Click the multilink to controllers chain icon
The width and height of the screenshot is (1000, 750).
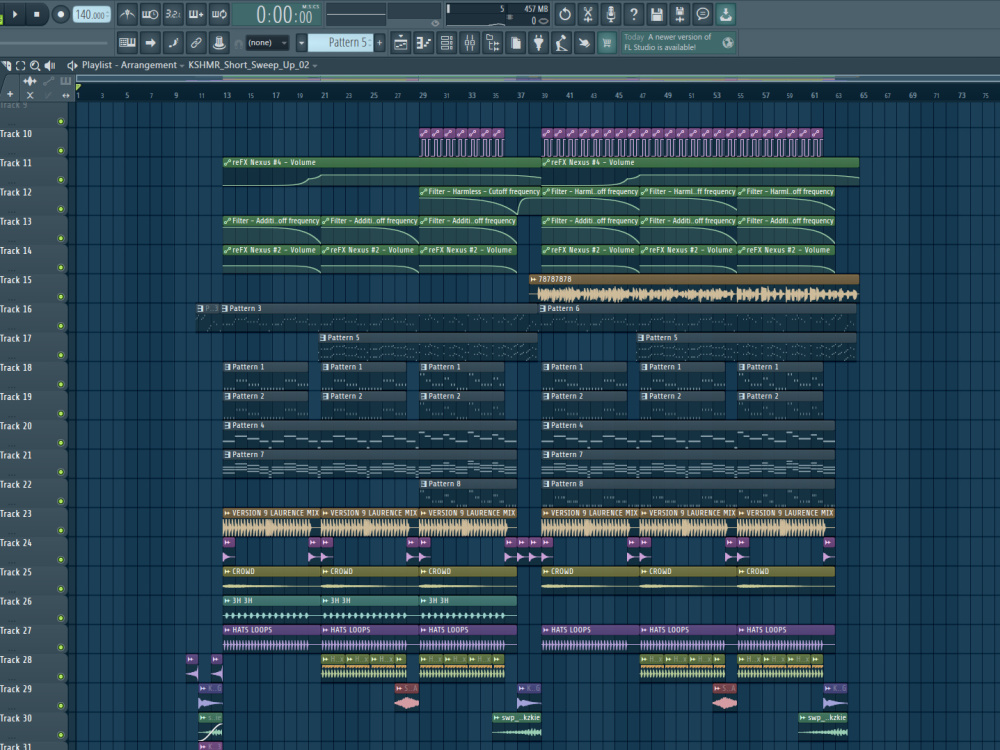click(x=196, y=43)
